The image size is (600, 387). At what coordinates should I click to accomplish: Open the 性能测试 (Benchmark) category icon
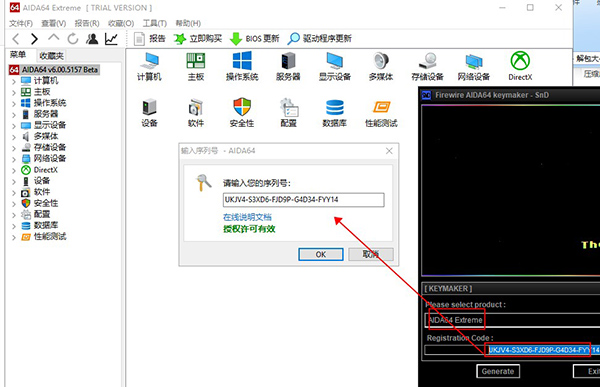(381, 113)
